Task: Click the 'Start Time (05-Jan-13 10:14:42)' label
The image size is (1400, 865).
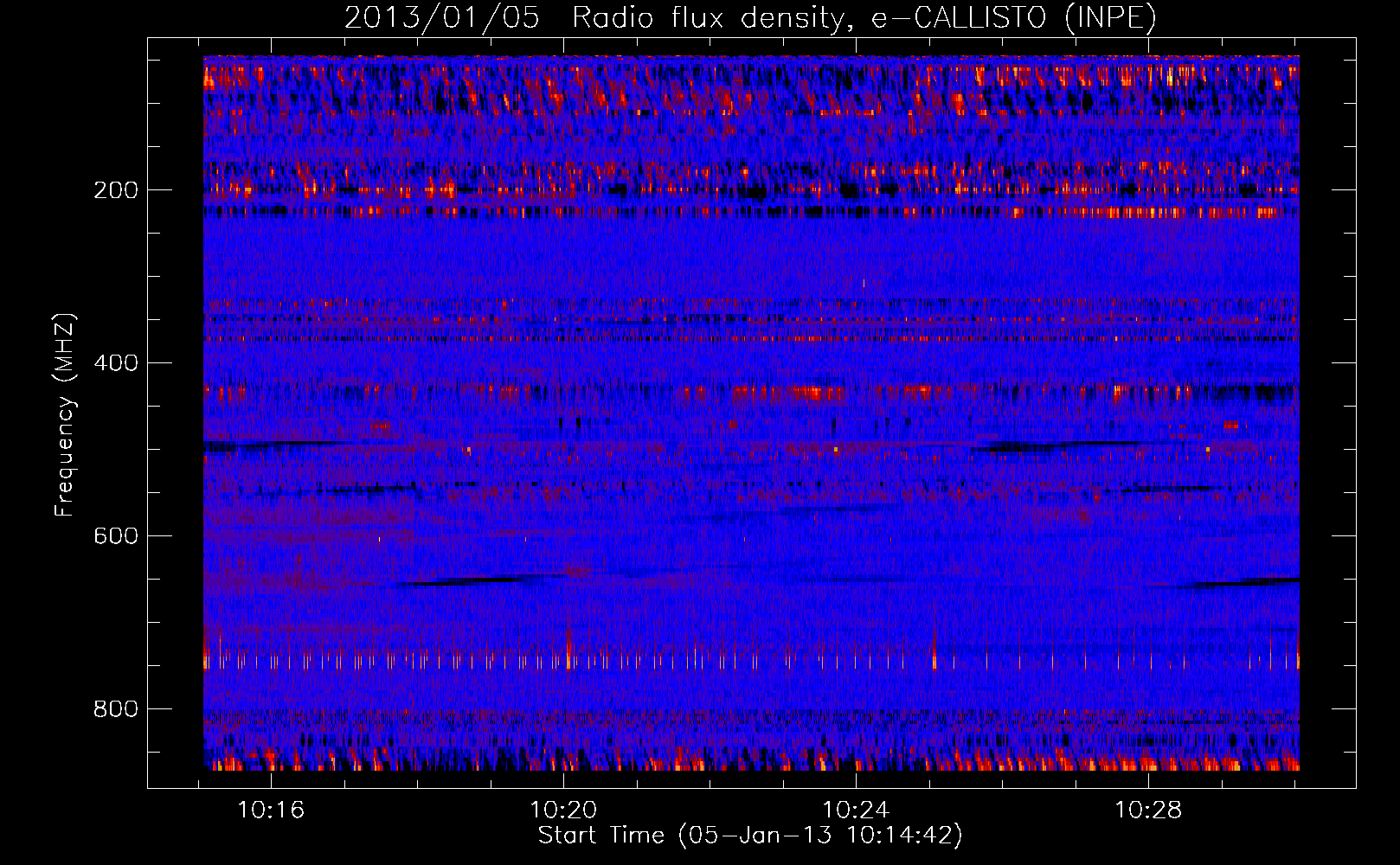Action: (750, 836)
